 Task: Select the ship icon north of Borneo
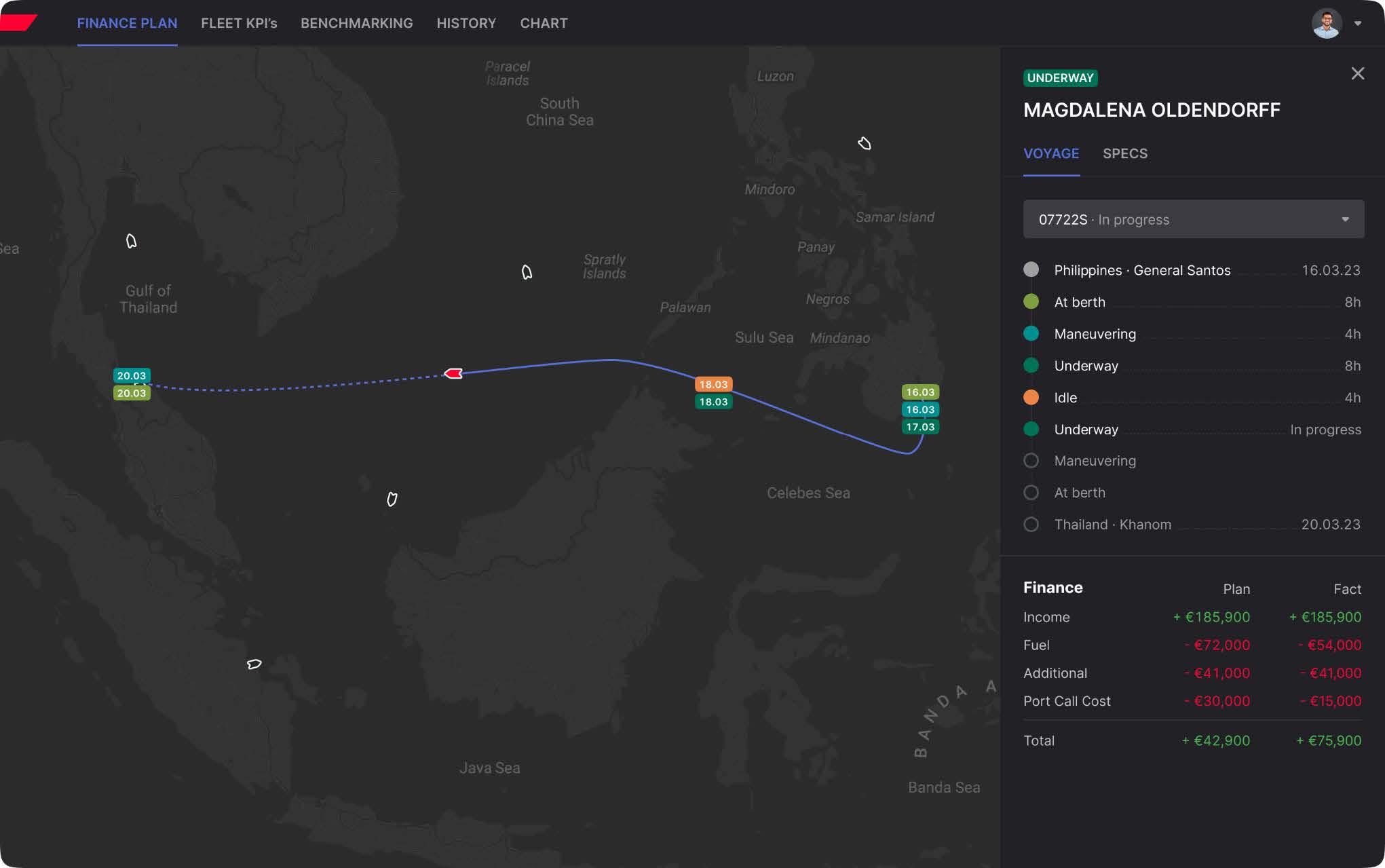tap(392, 499)
